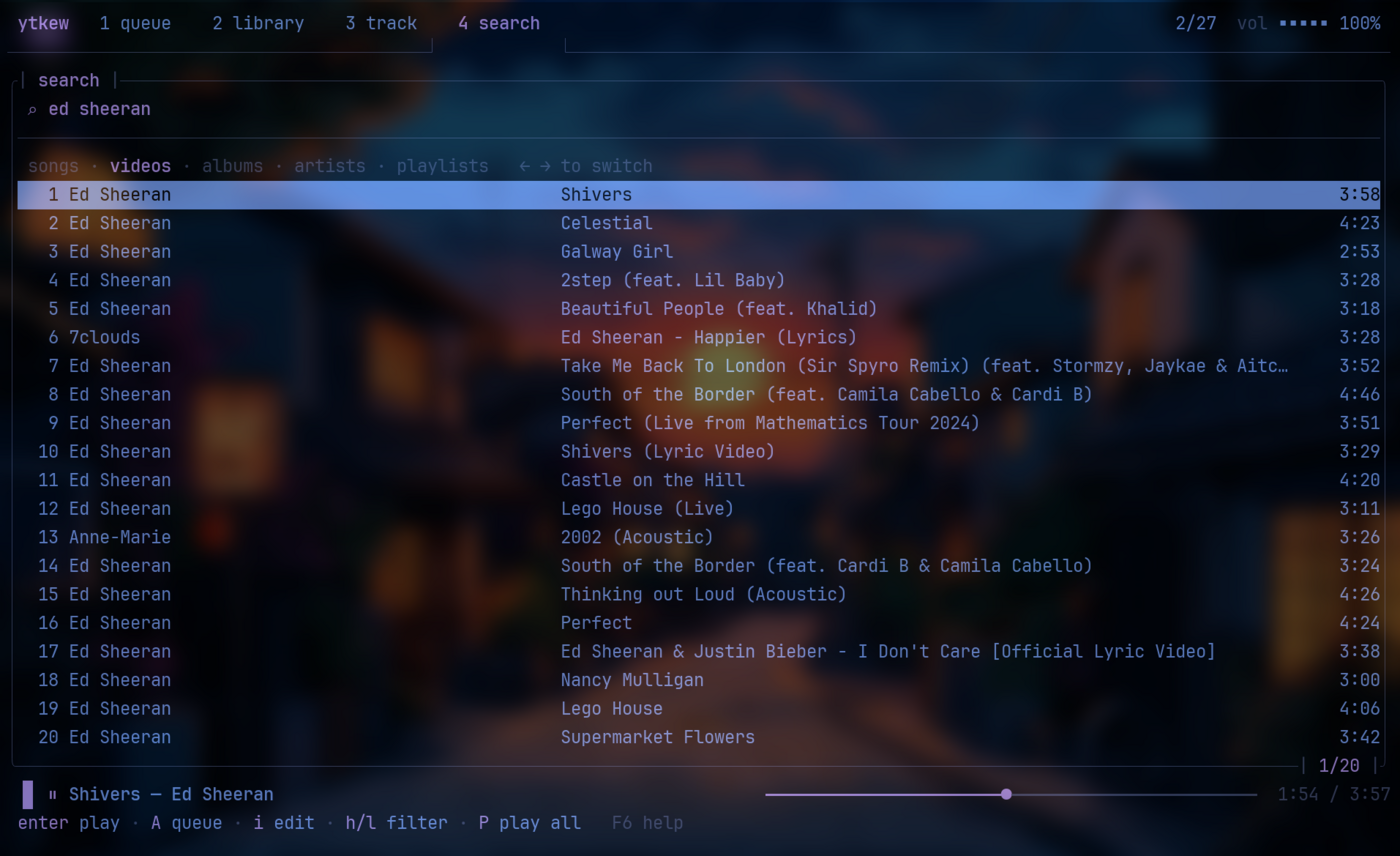Select the videos filter
The height and width of the screenshot is (856, 1400).
coord(140,166)
